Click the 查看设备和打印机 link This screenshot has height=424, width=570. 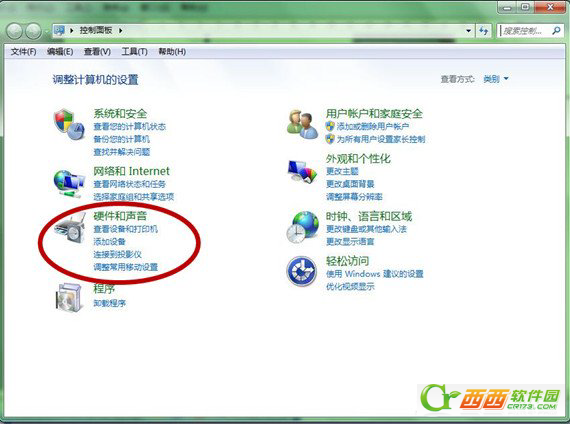pyautogui.click(x=125, y=229)
